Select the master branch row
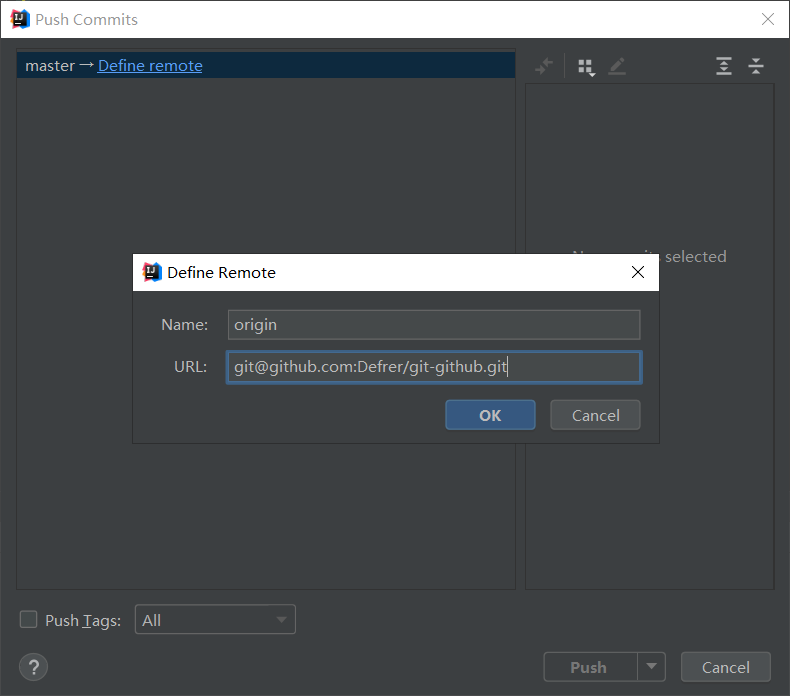790x696 pixels. click(x=50, y=66)
